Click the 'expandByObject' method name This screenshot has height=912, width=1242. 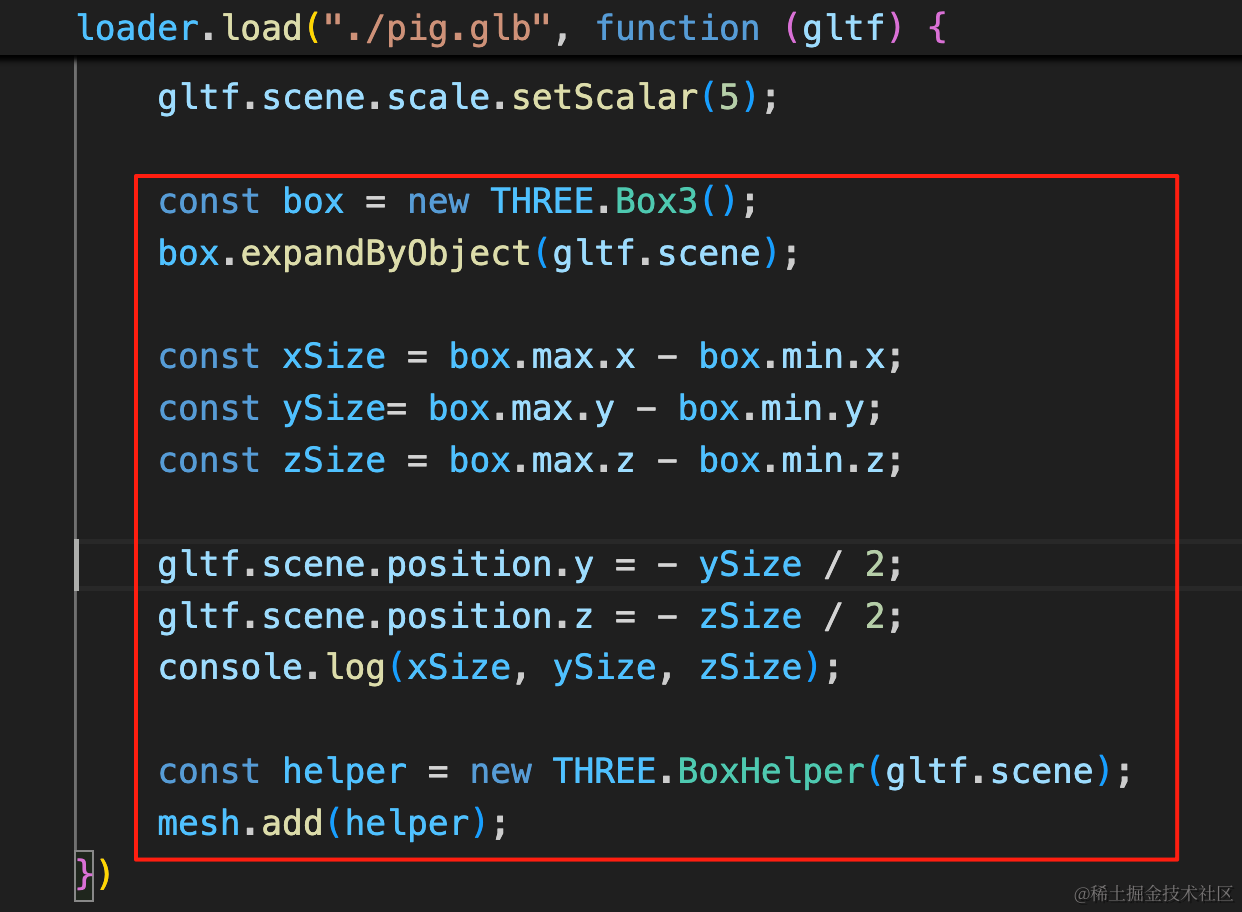click(386, 254)
